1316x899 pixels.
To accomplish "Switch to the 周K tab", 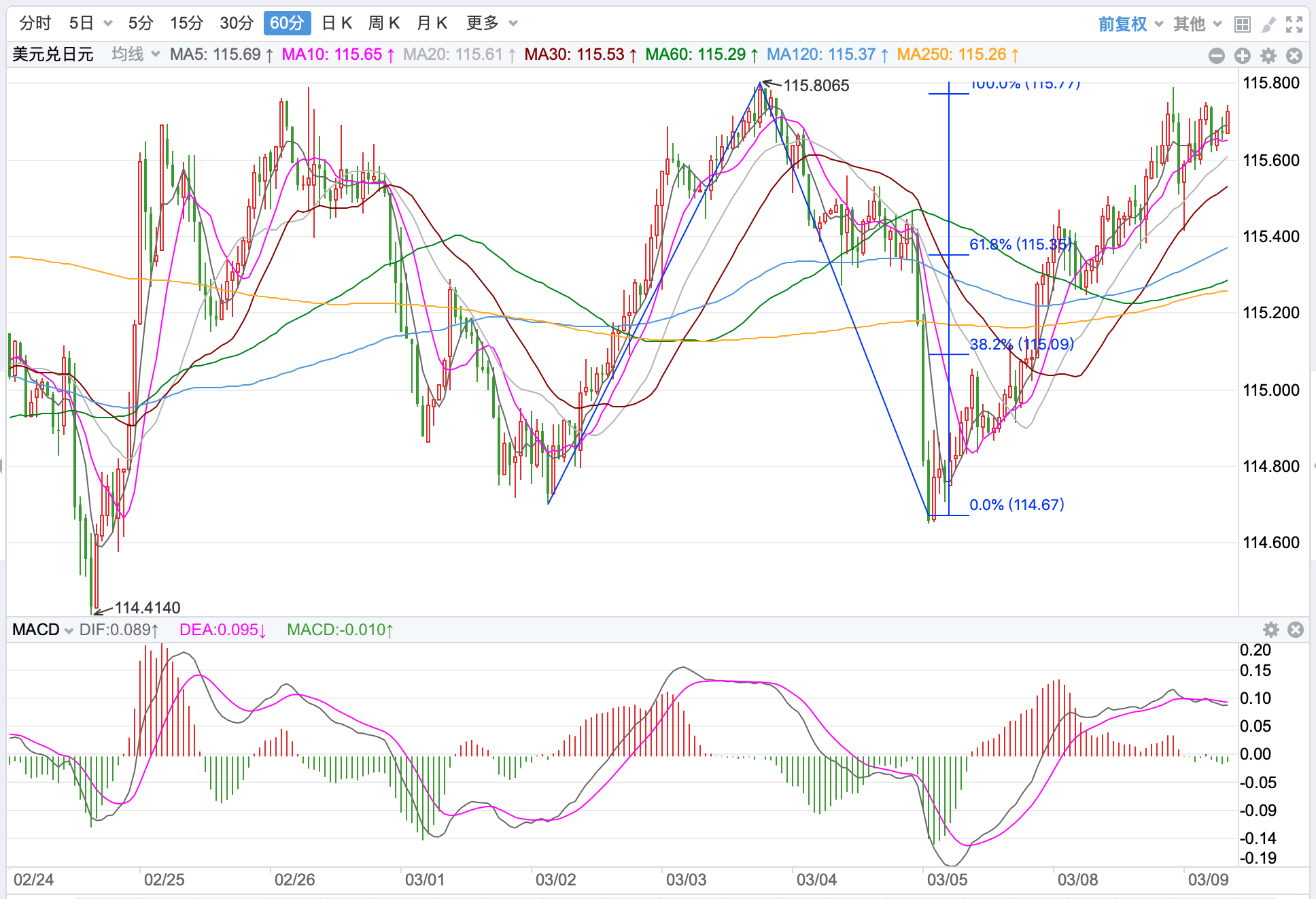I will [x=383, y=23].
